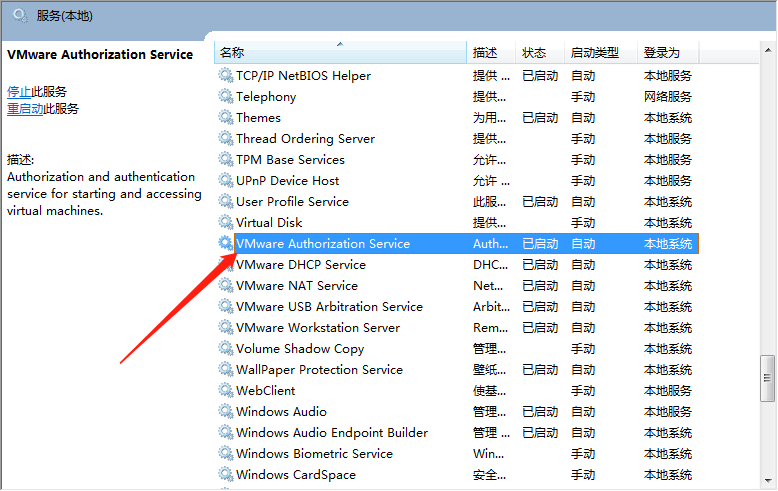778x491 pixels.
Task: Click the gear icon for VMware Authorization Service
Action: [226, 243]
